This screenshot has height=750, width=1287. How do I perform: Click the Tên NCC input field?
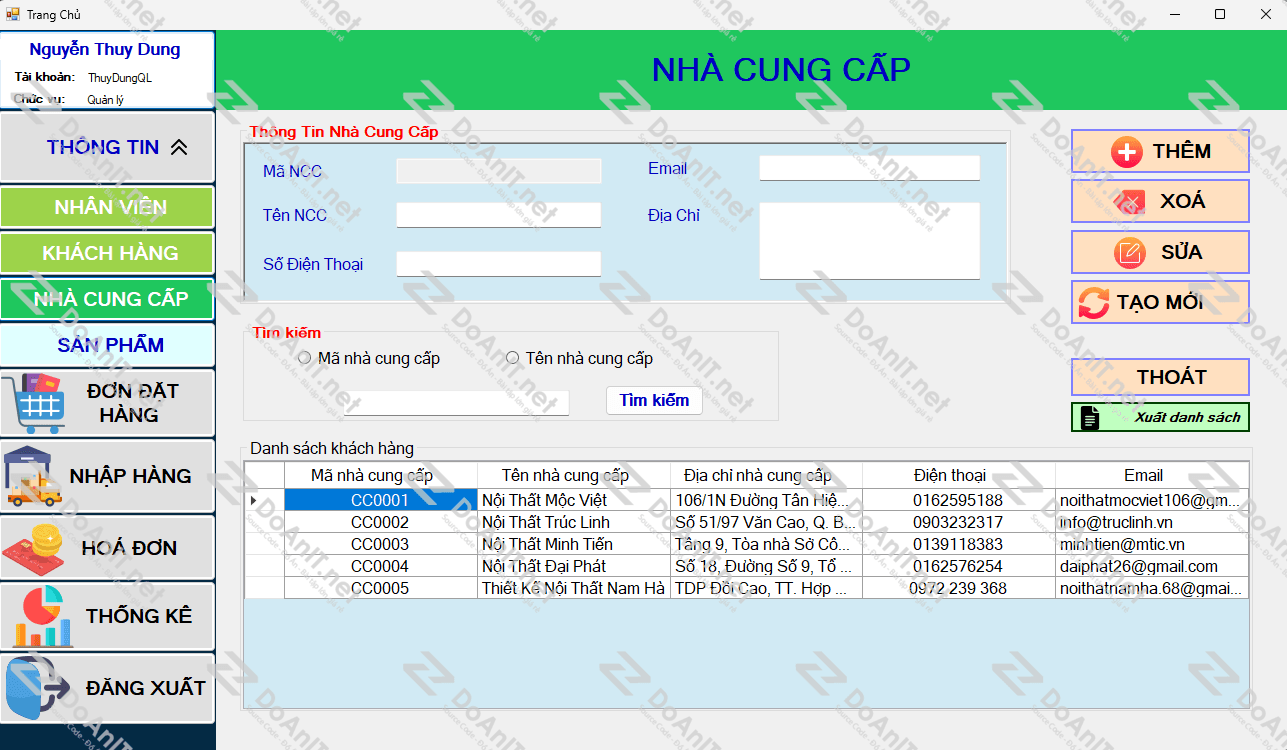499,215
